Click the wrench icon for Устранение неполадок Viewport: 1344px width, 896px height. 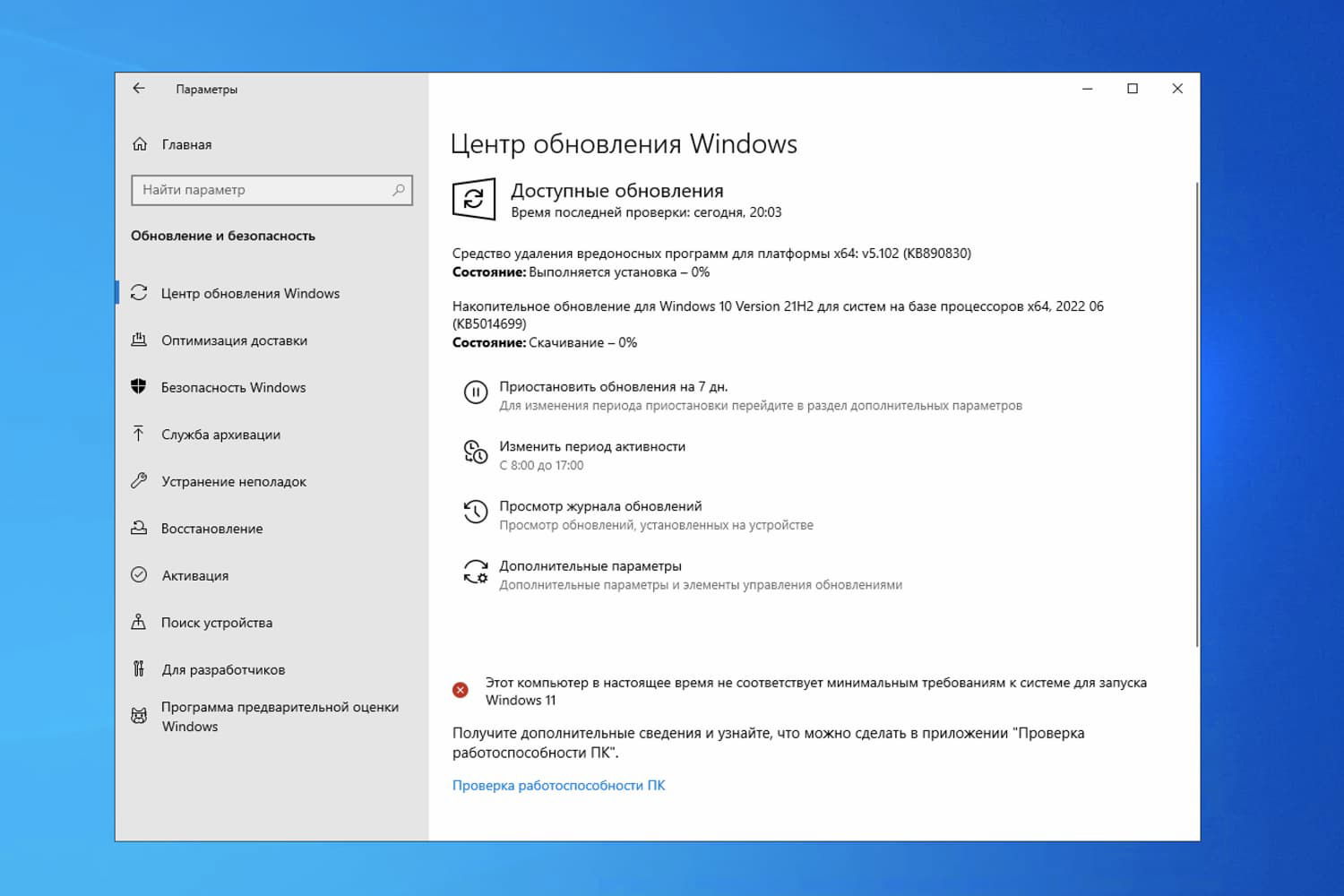coord(140,481)
